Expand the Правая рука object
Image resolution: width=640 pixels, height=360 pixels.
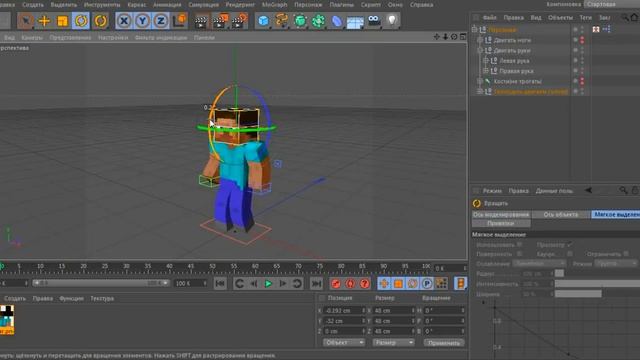[486, 71]
